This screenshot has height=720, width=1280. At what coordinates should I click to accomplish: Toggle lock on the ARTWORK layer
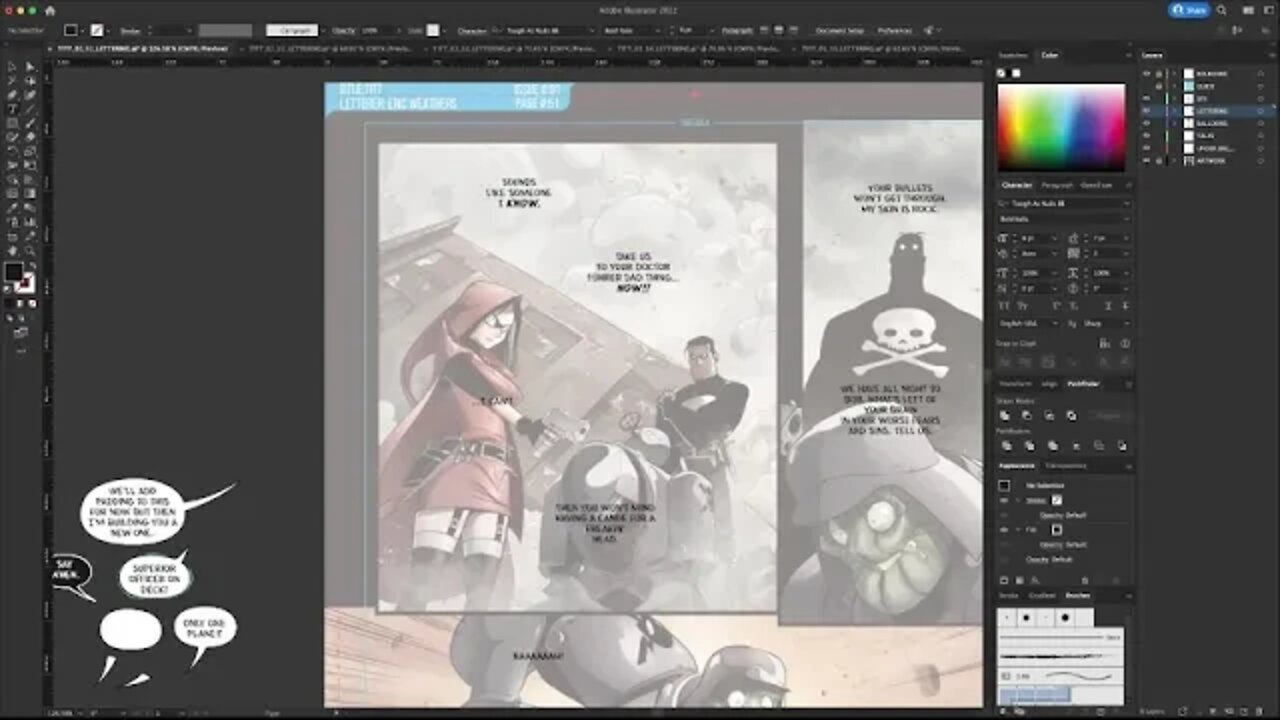(x=1159, y=161)
